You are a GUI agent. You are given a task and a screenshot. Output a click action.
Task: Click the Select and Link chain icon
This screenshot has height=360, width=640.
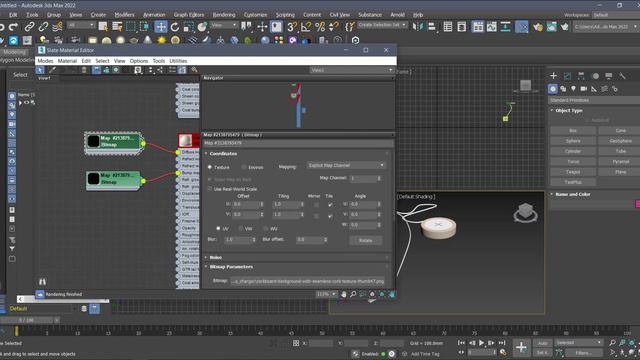click(x=29, y=27)
